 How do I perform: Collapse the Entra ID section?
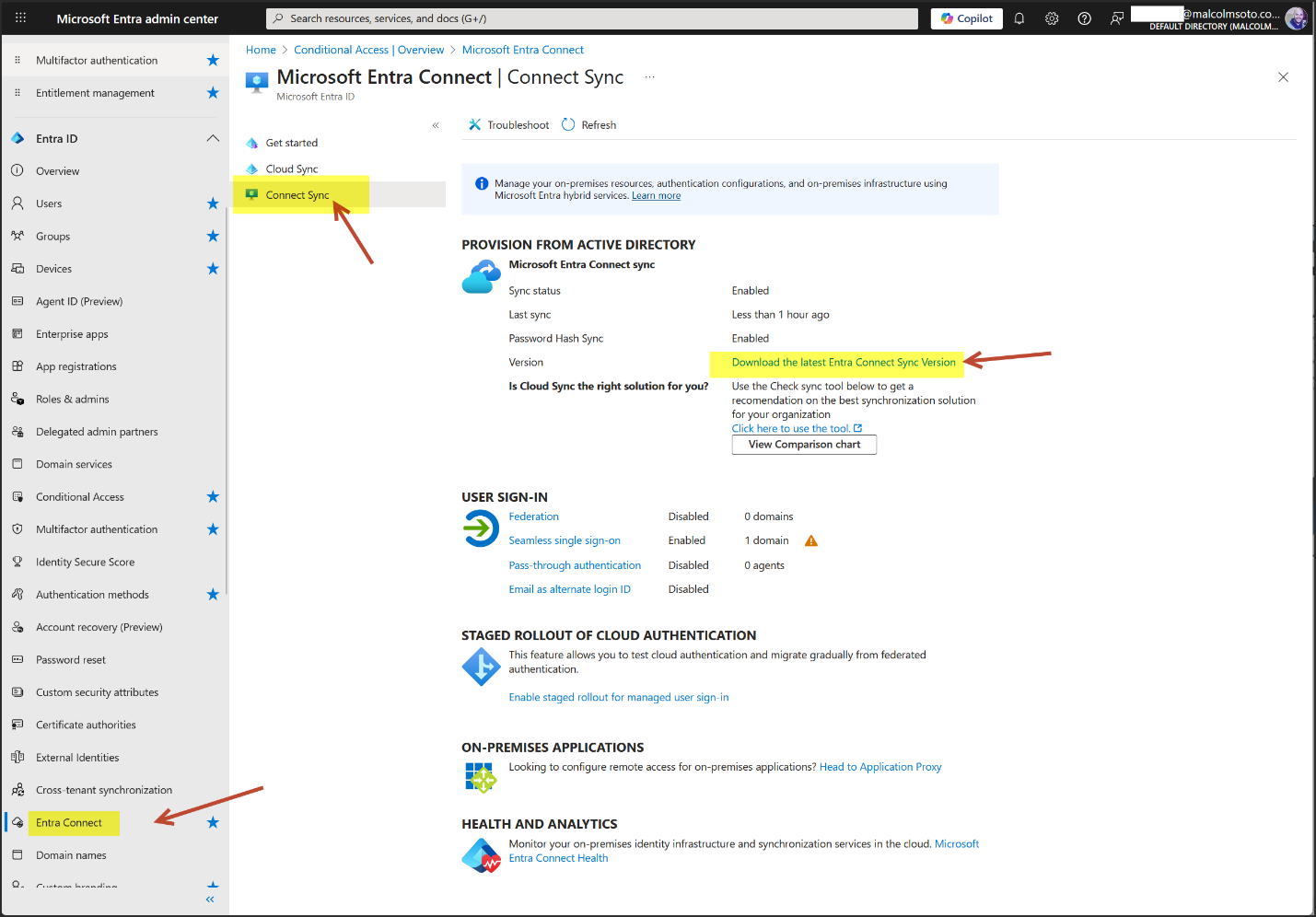point(213,139)
